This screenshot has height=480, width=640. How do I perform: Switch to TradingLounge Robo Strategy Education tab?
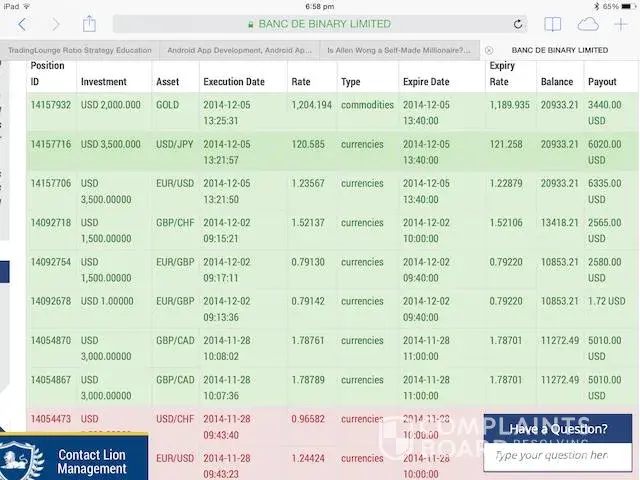80,50
